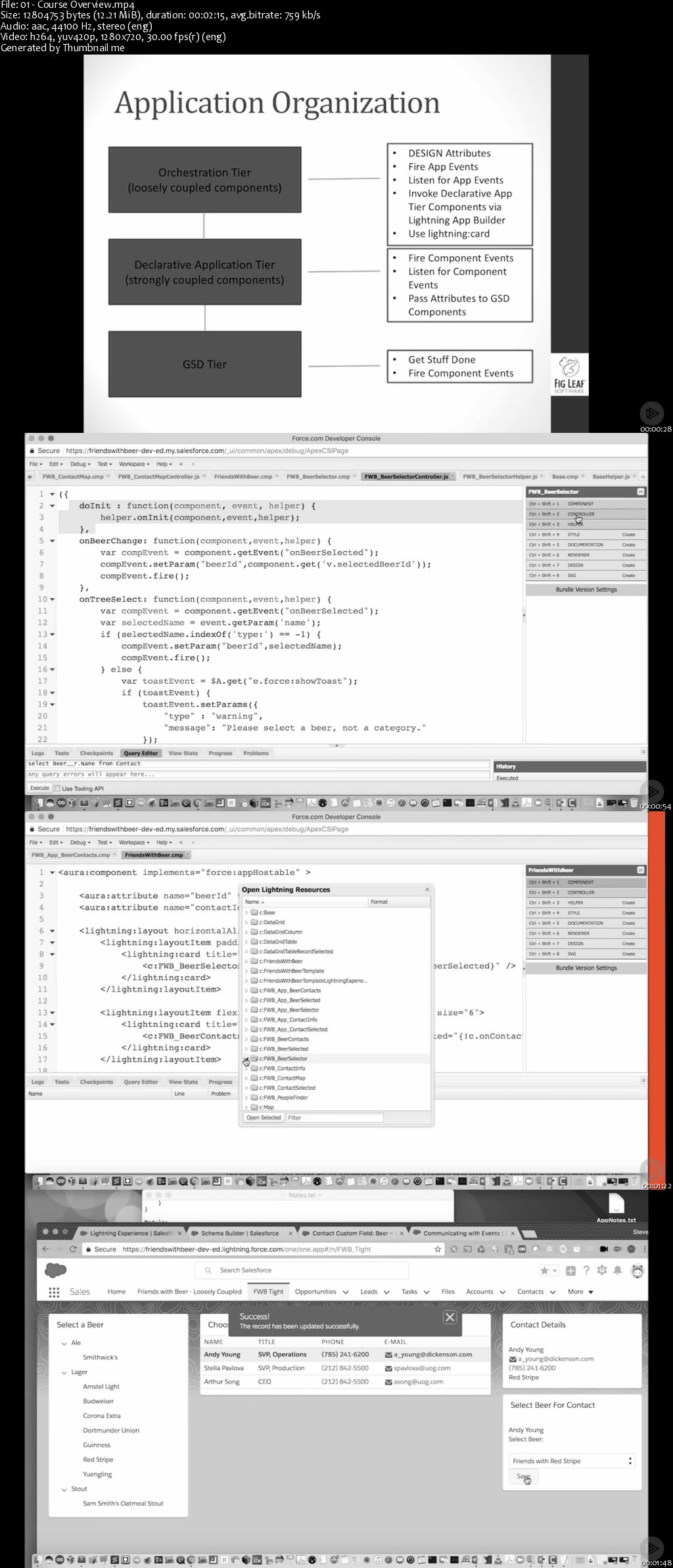The width and height of the screenshot is (673, 1568).
Task: Click Chrome's reload button
Action: (x=73, y=1249)
